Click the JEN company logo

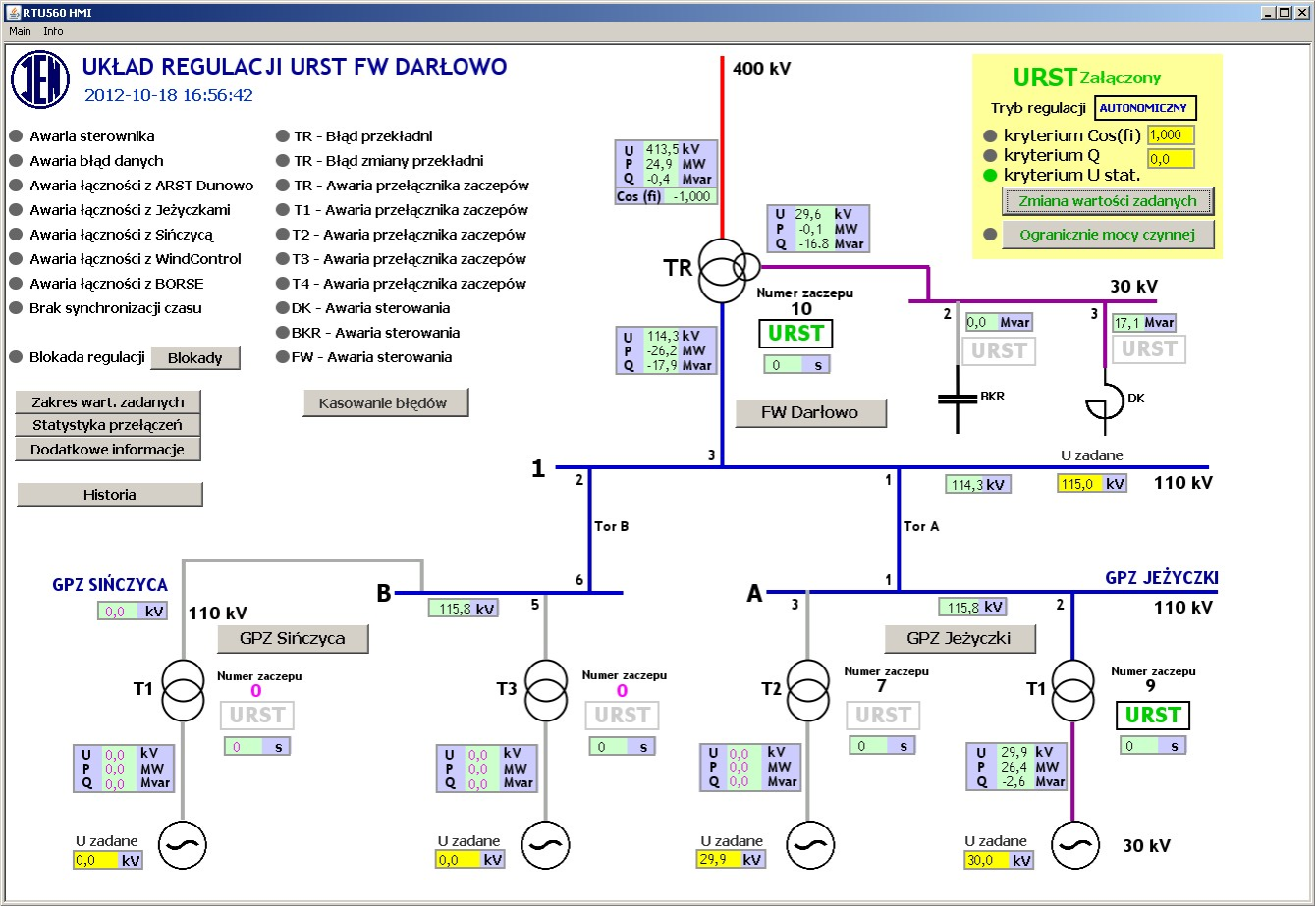pyautogui.click(x=40, y=80)
